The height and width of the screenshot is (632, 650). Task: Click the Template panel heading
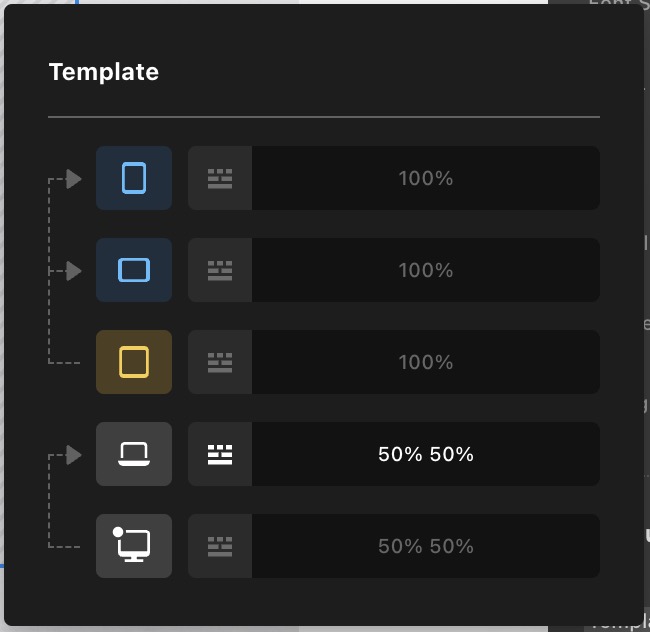[104, 72]
